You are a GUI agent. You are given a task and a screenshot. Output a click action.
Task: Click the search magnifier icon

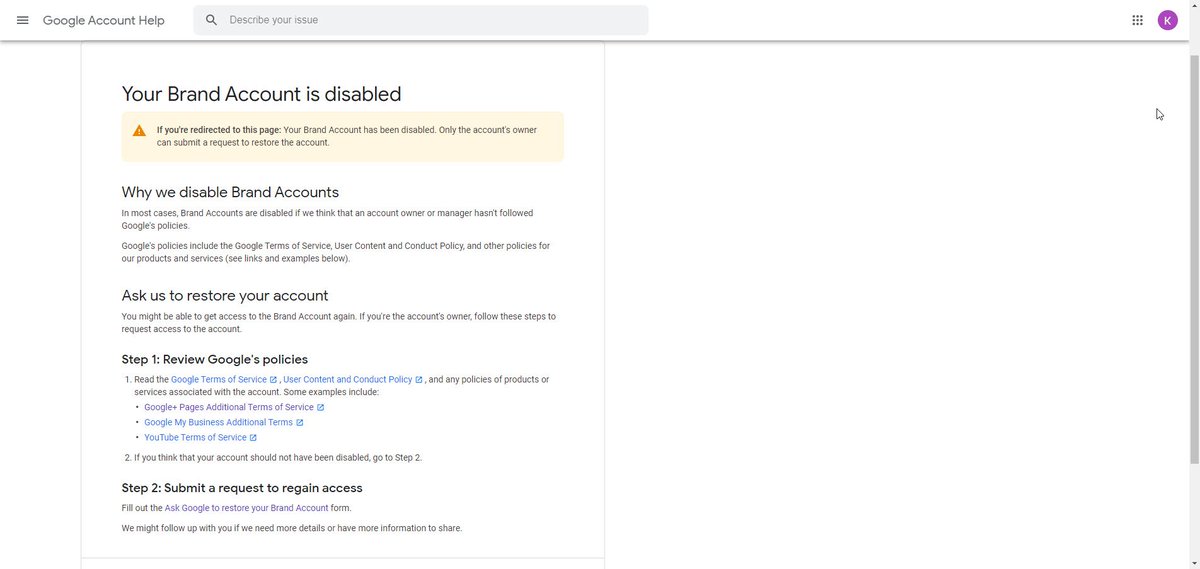tap(211, 20)
